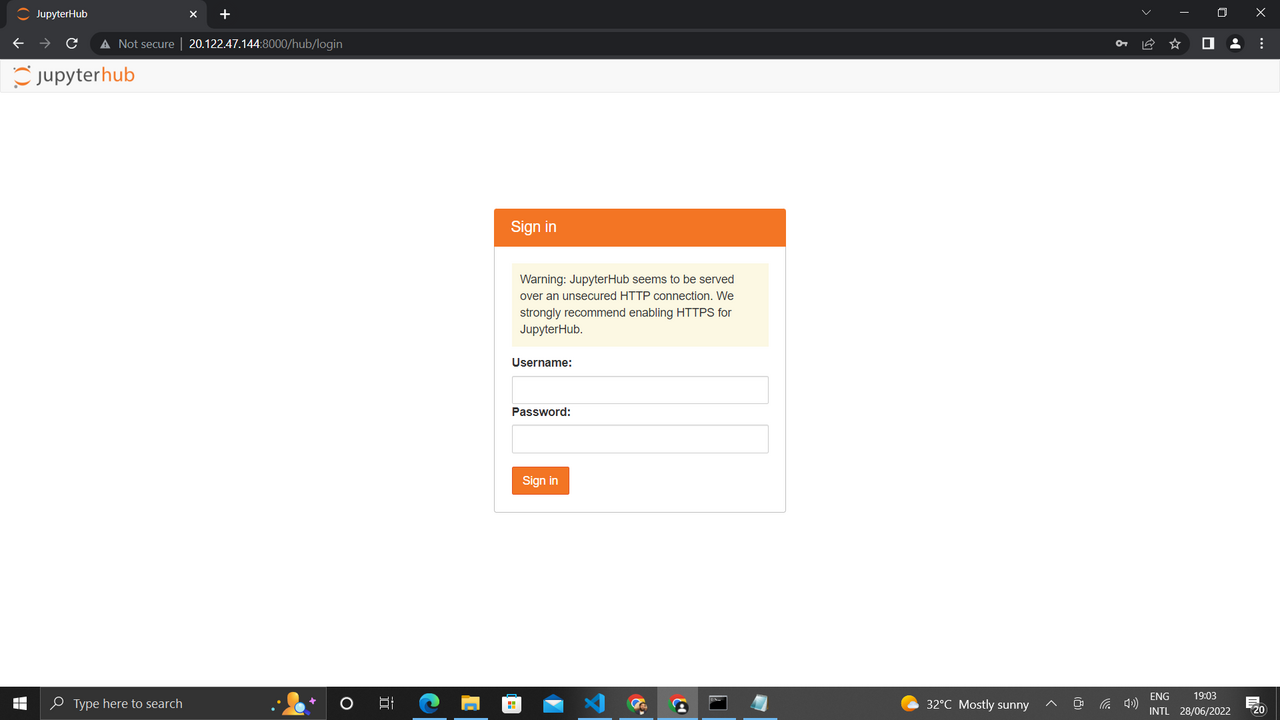Open Task View in taskbar
Image resolution: width=1280 pixels, height=720 pixels.
[x=387, y=704]
